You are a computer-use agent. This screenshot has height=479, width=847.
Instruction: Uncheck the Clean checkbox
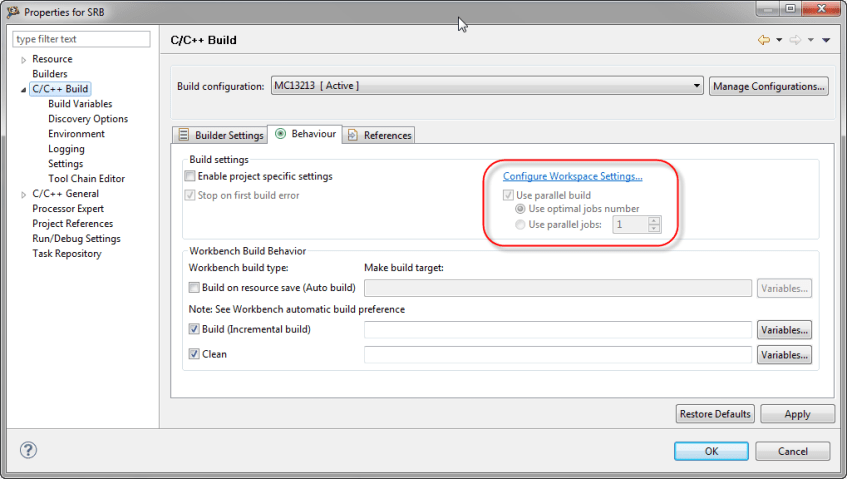click(x=194, y=354)
